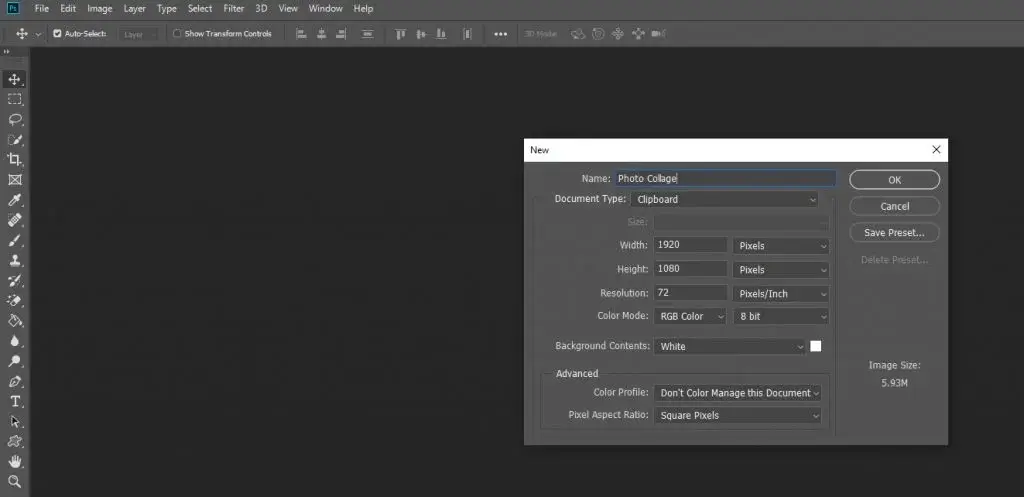Open the 8 bit depth dropdown
Screen dimensions: 1024x497
(782, 316)
